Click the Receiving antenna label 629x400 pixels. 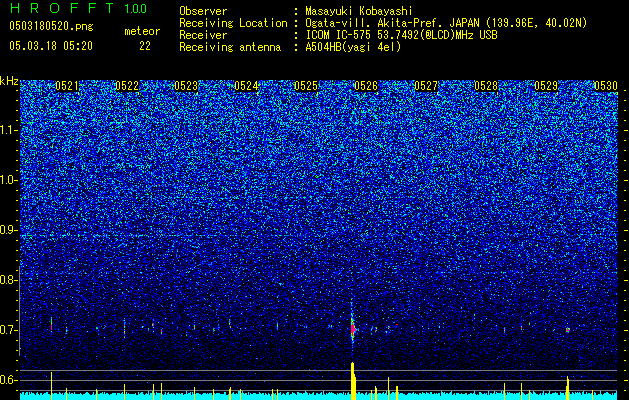(x=230, y=47)
